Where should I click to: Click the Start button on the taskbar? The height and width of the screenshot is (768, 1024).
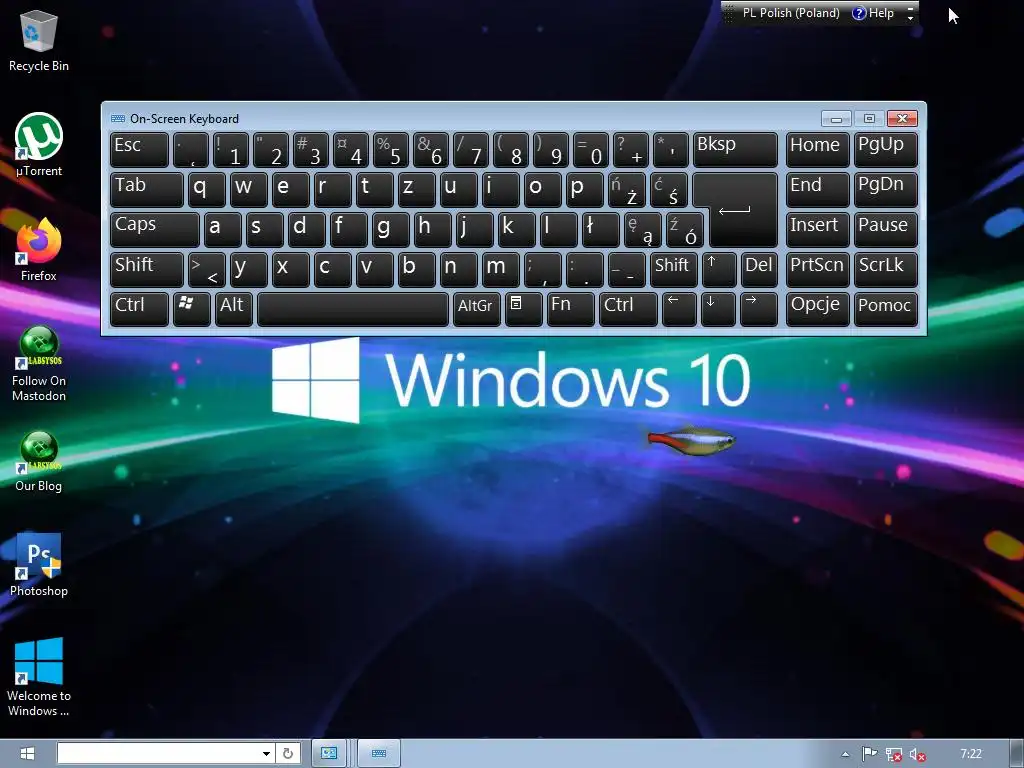[27, 754]
